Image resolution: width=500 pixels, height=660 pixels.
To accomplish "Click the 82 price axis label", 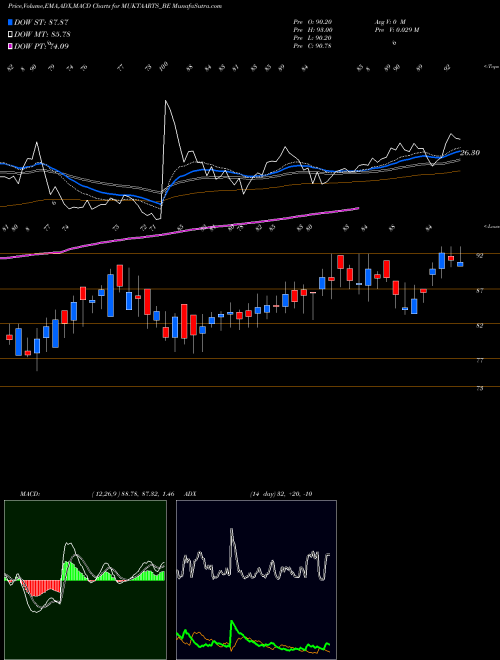I will 479,325.
